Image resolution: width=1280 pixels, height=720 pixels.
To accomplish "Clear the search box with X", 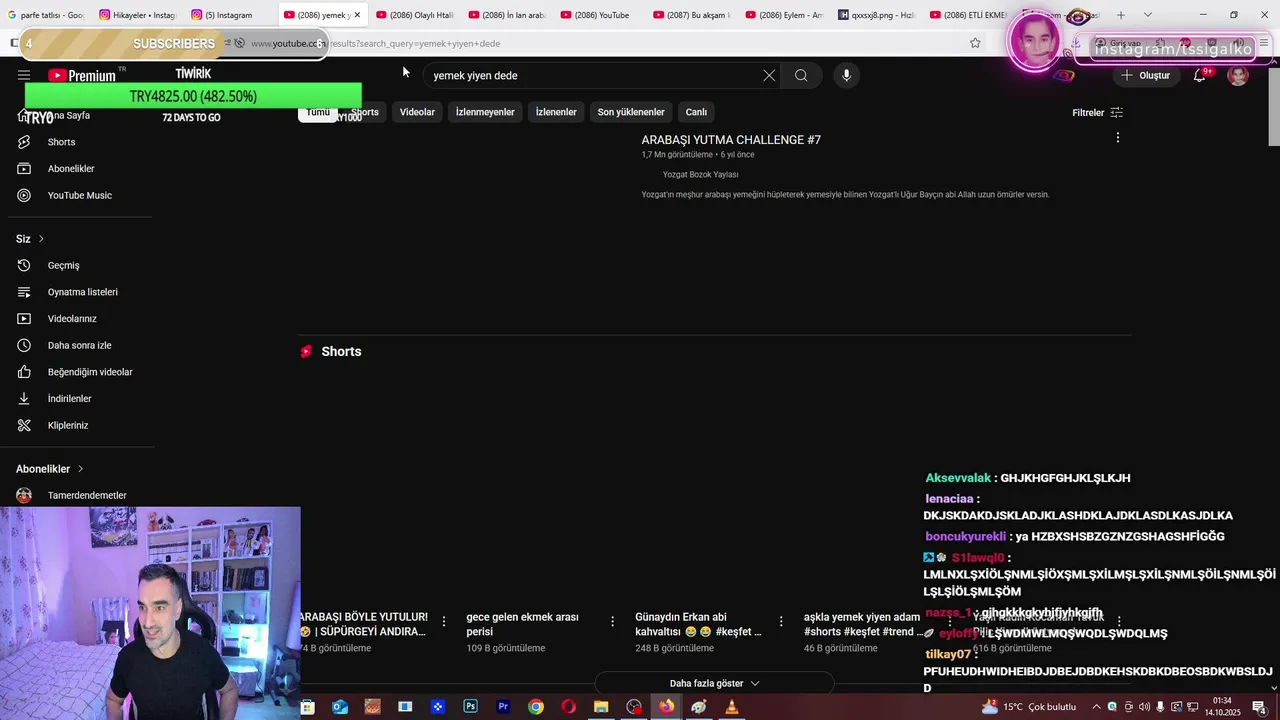I will point(769,75).
